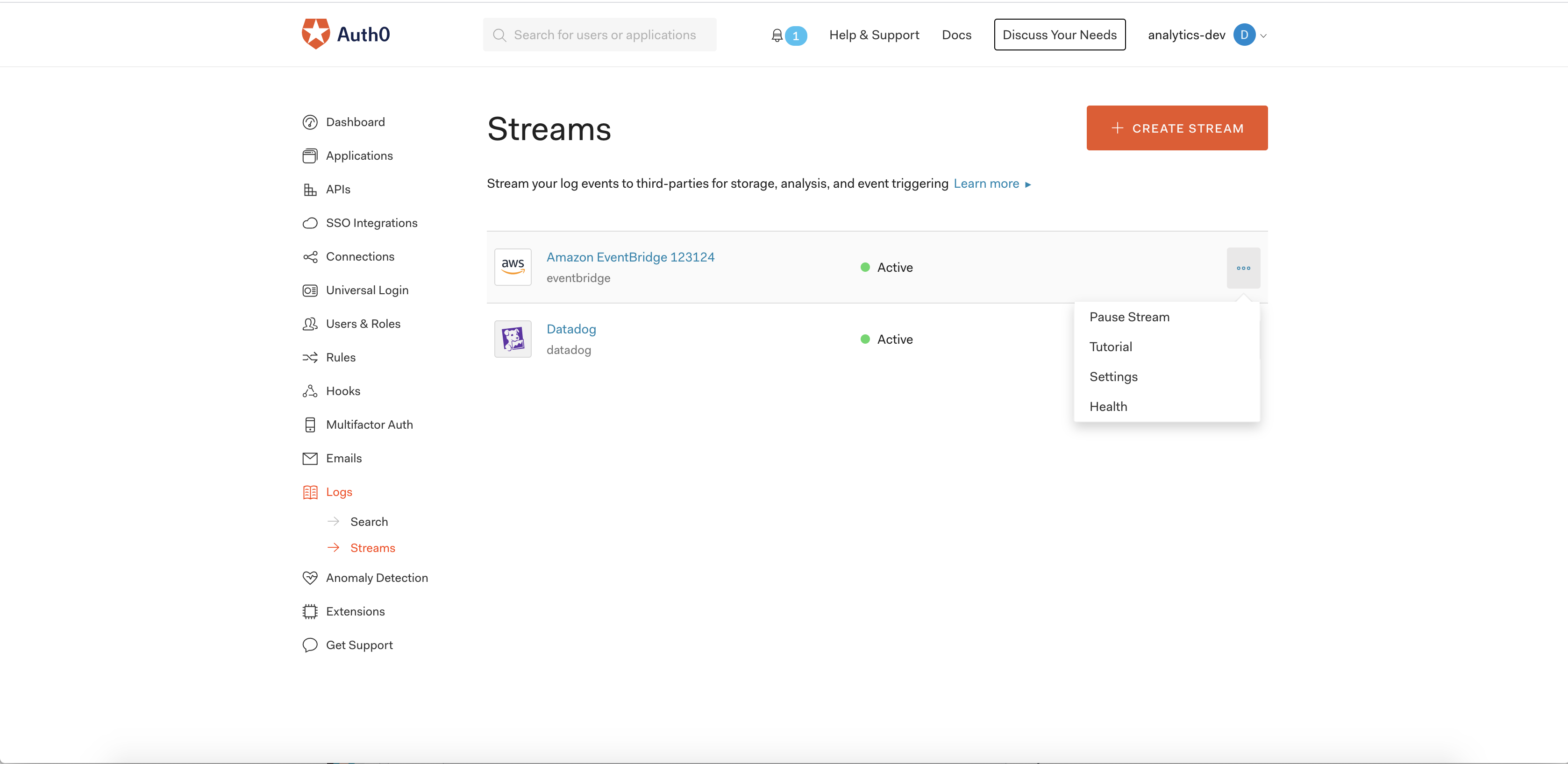1568x764 pixels.
Task: Click the Datadog dog logo
Action: point(513,339)
